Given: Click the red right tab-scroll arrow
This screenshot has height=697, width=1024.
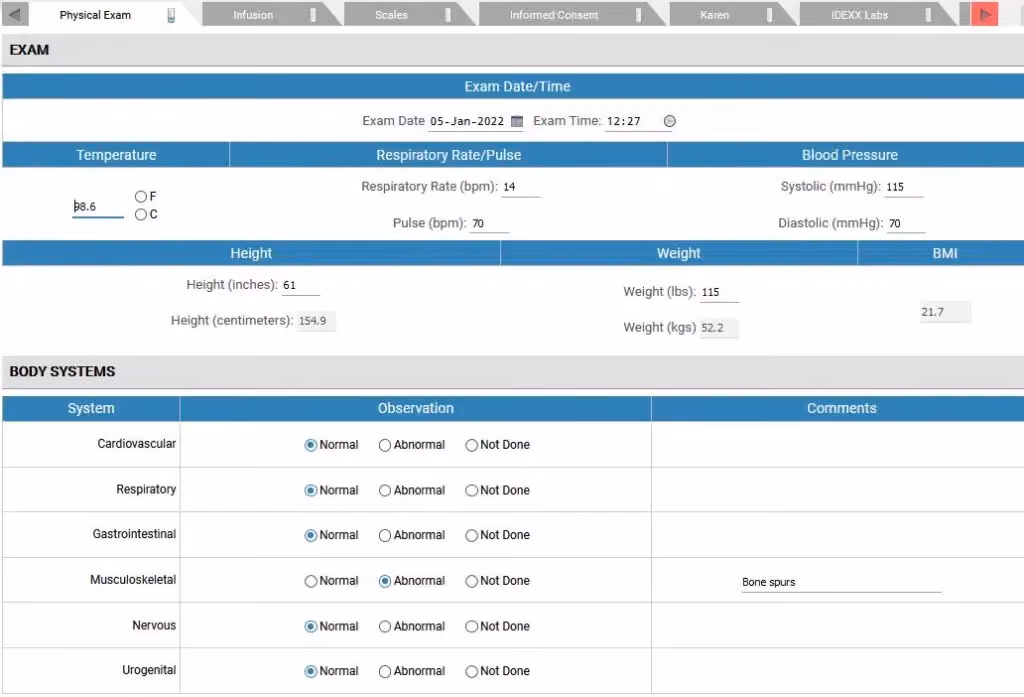Looking at the screenshot, I should tap(984, 14).
